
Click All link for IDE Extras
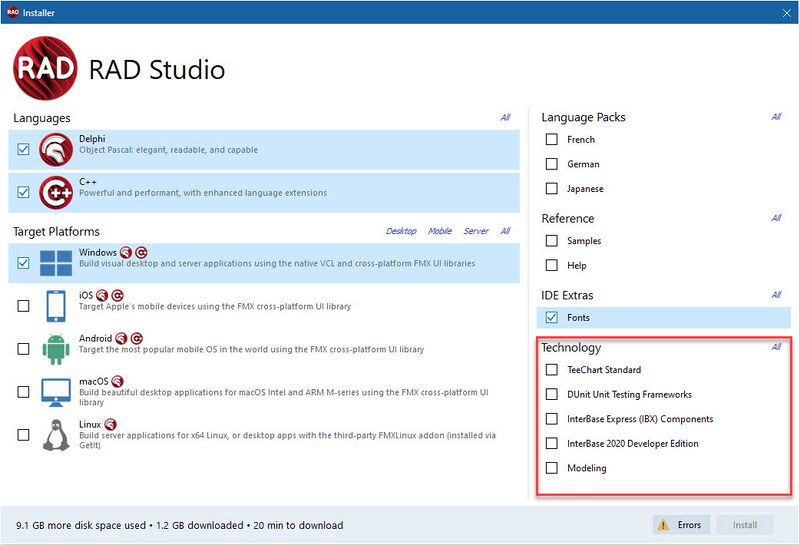776,295
